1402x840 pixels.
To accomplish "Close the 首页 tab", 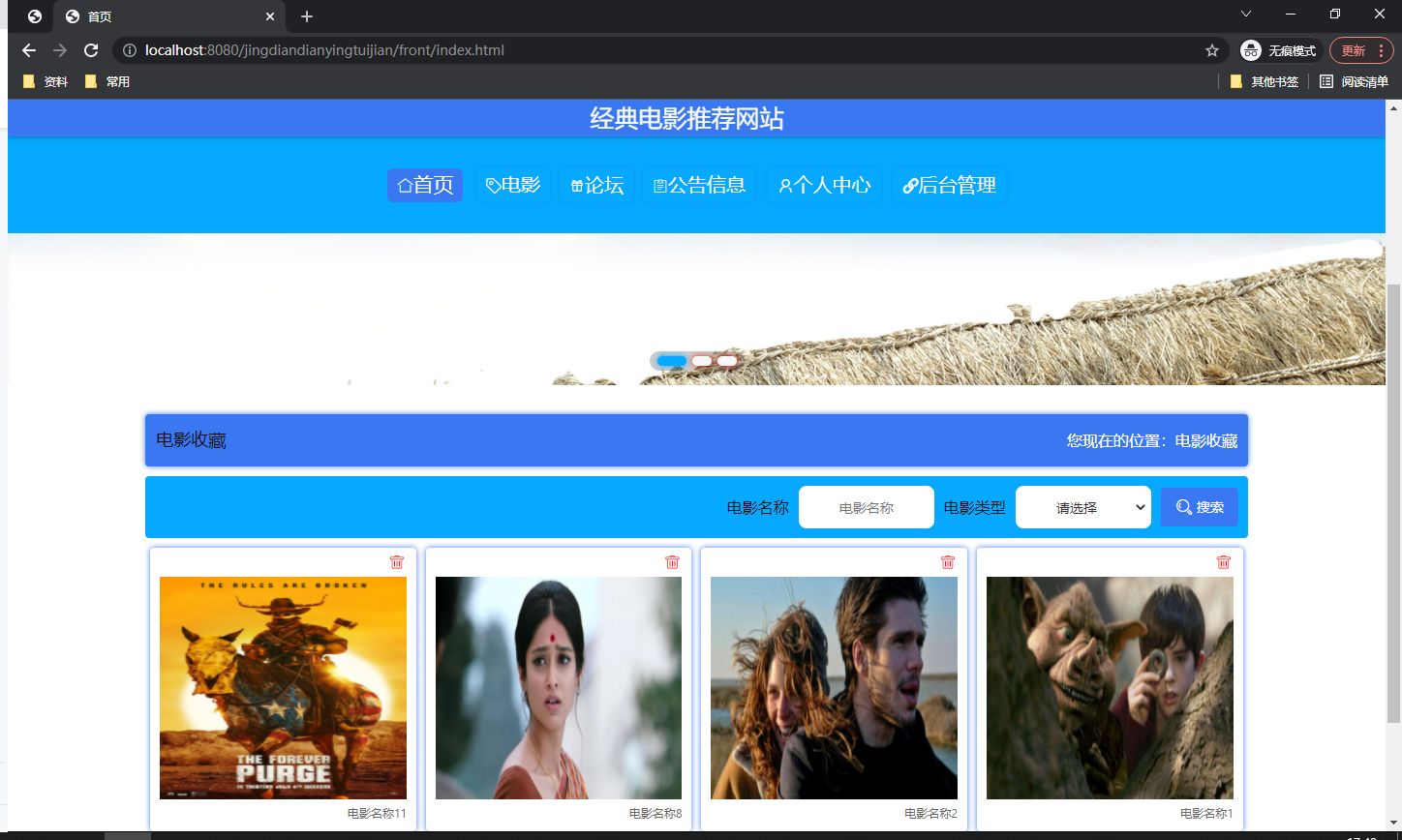I will pos(270,16).
